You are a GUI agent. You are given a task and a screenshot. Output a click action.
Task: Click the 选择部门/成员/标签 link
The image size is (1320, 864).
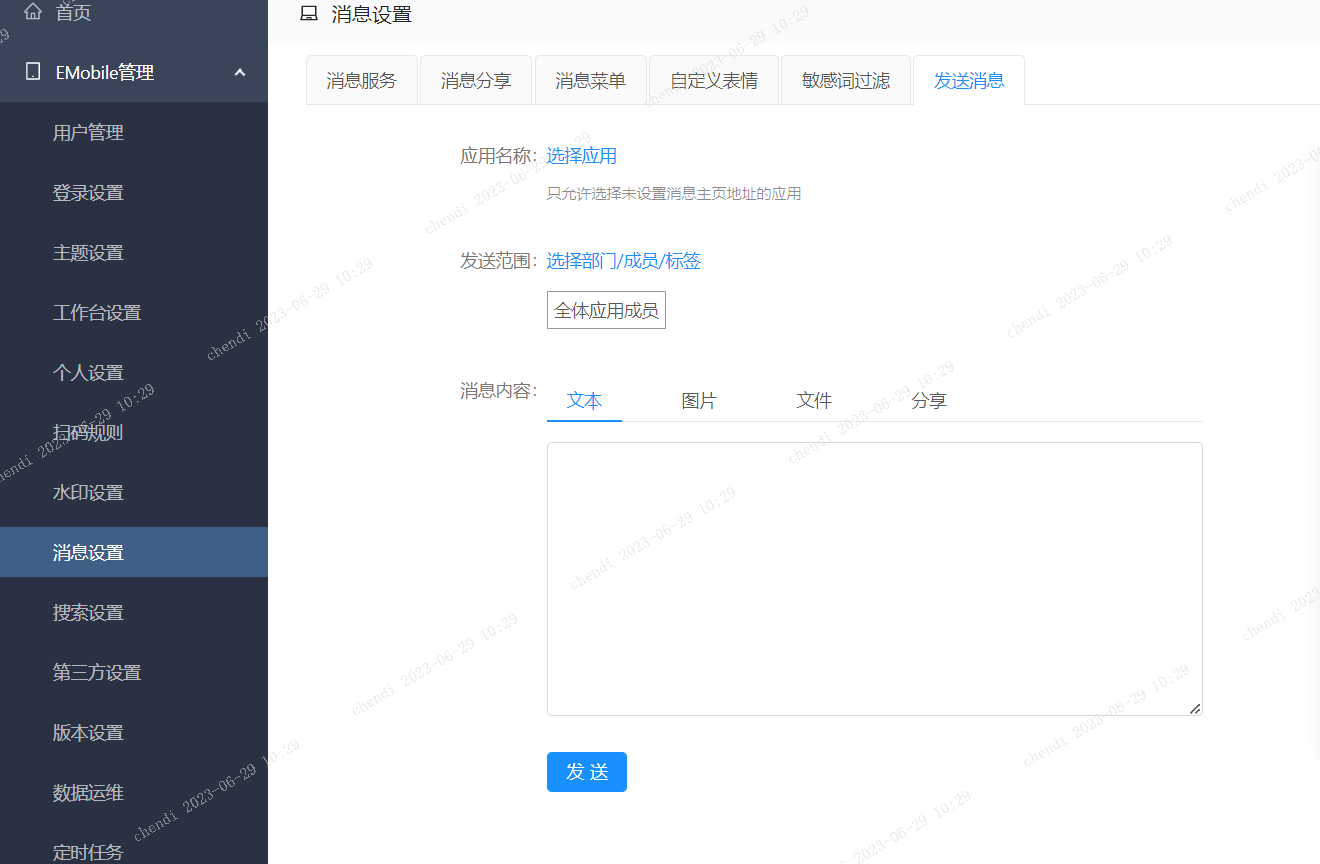pyautogui.click(x=623, y=261)
